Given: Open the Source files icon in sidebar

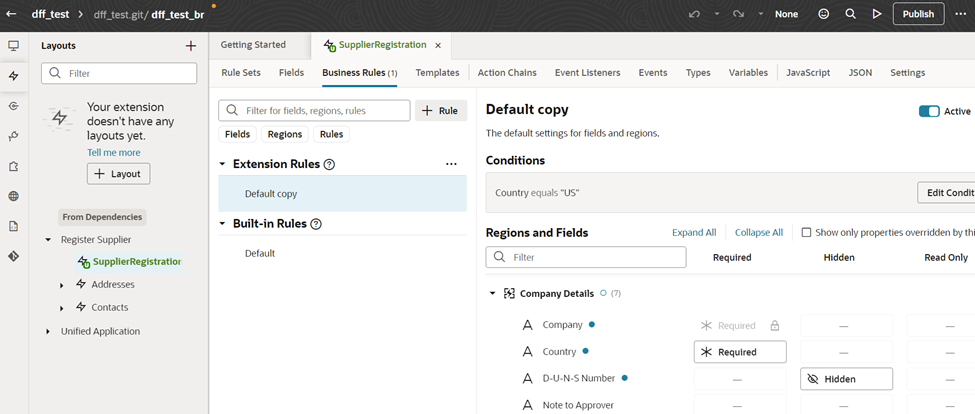Looking at the screenshot, I should (x=14, y=226).
